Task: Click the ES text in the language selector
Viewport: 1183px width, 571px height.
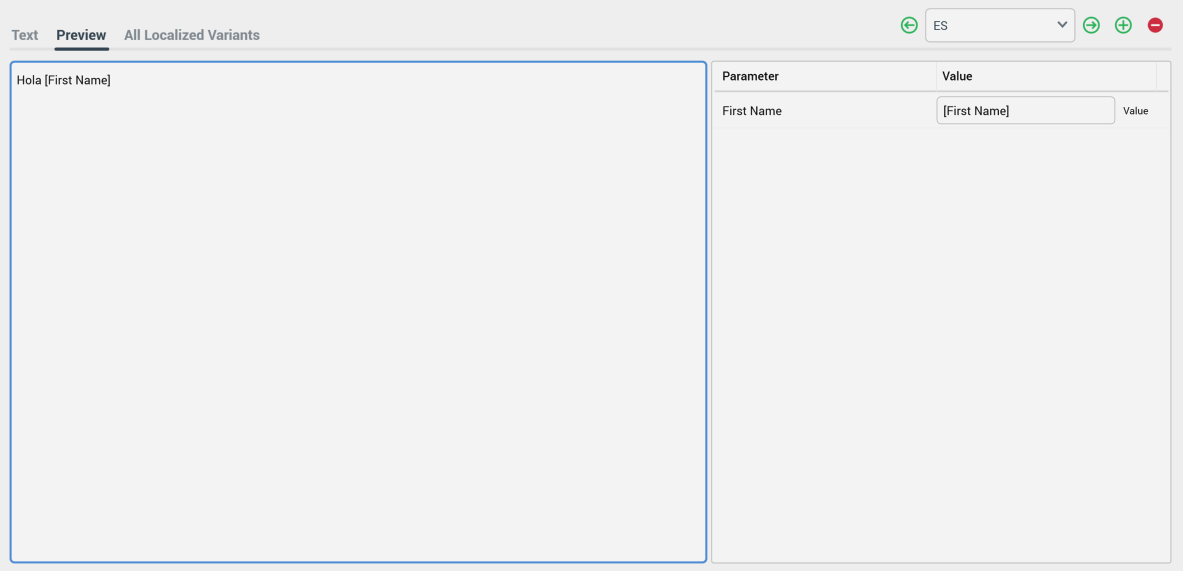Action: click(941, 26)
